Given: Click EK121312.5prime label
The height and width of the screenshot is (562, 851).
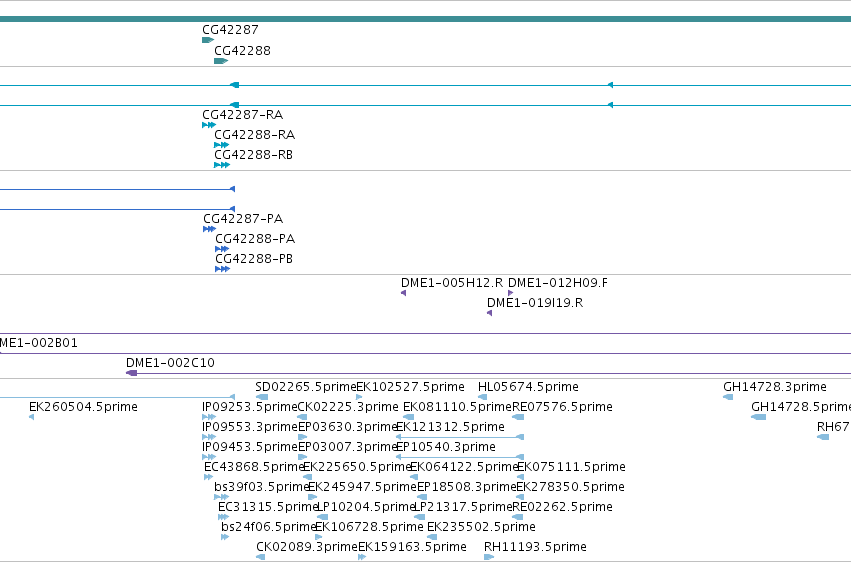Looking at the screenshot, I should tap(450, 427).
